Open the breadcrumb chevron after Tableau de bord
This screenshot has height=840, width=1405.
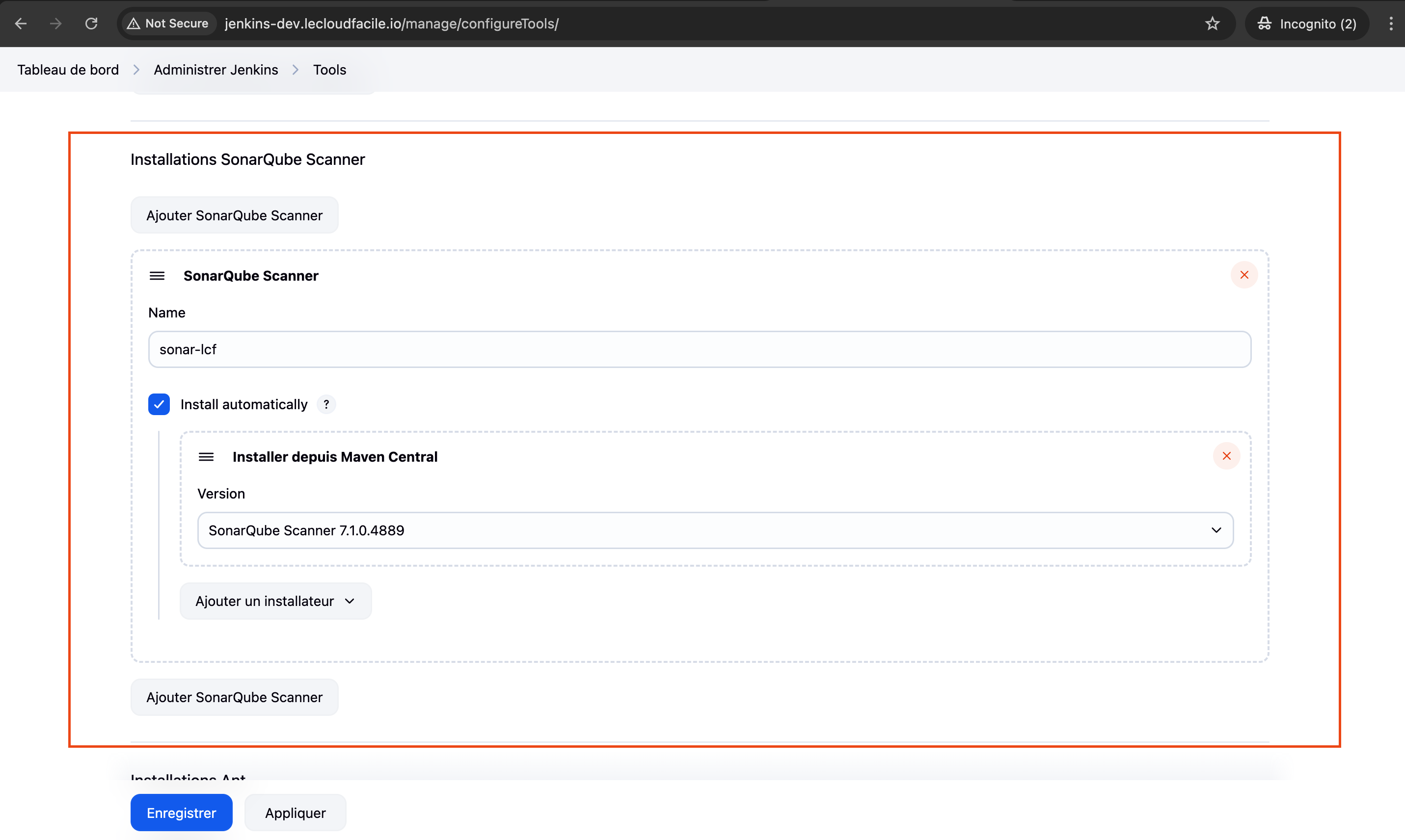point(136,70)
